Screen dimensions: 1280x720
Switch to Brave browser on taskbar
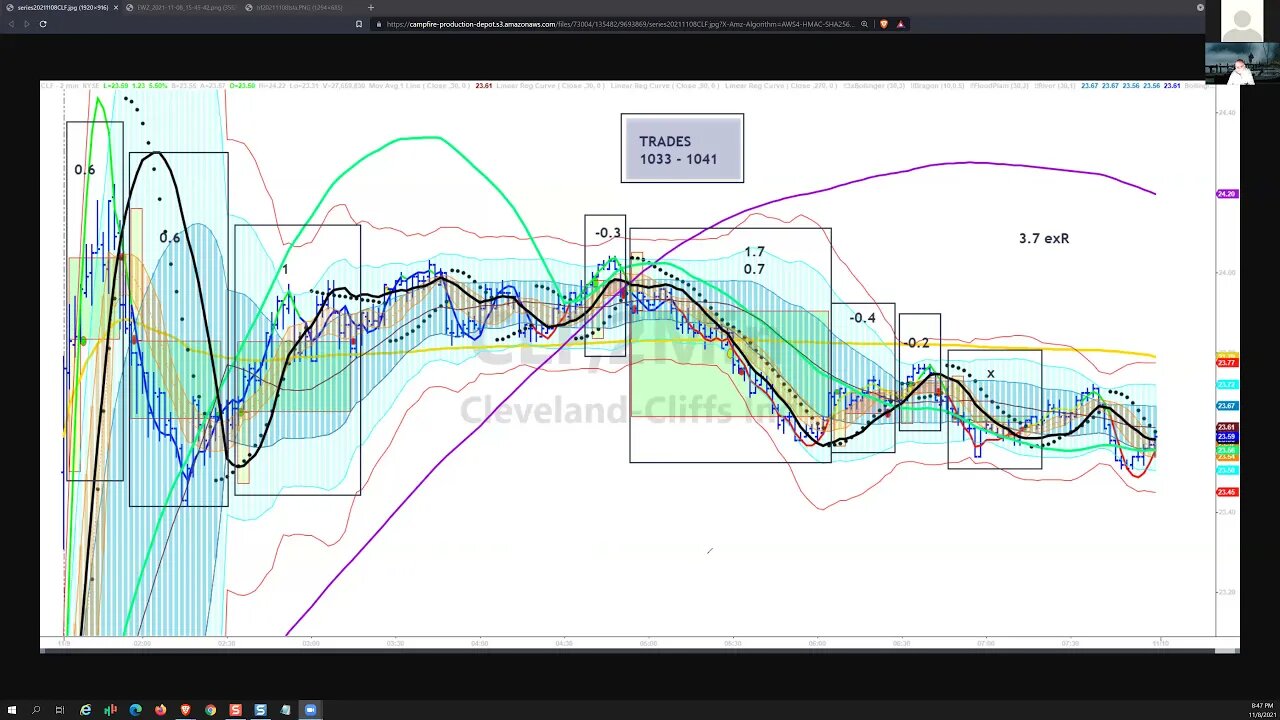click(x=185, y=710)
